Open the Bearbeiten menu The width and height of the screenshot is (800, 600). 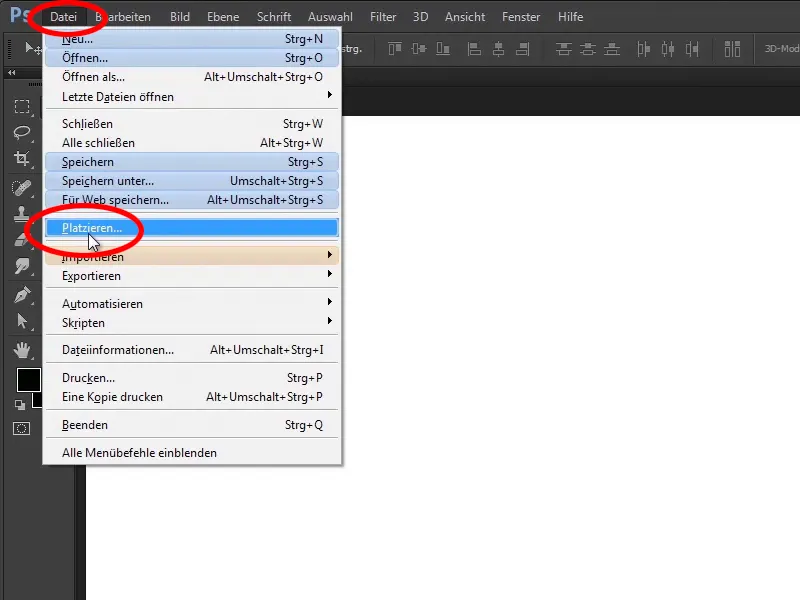pyautogui.click(x=123, y=17)
